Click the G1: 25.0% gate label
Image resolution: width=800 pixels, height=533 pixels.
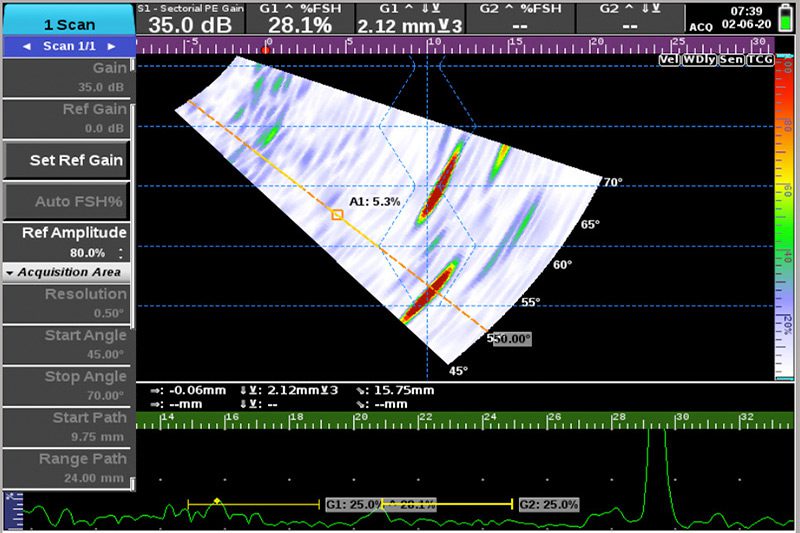coord(353,504)
